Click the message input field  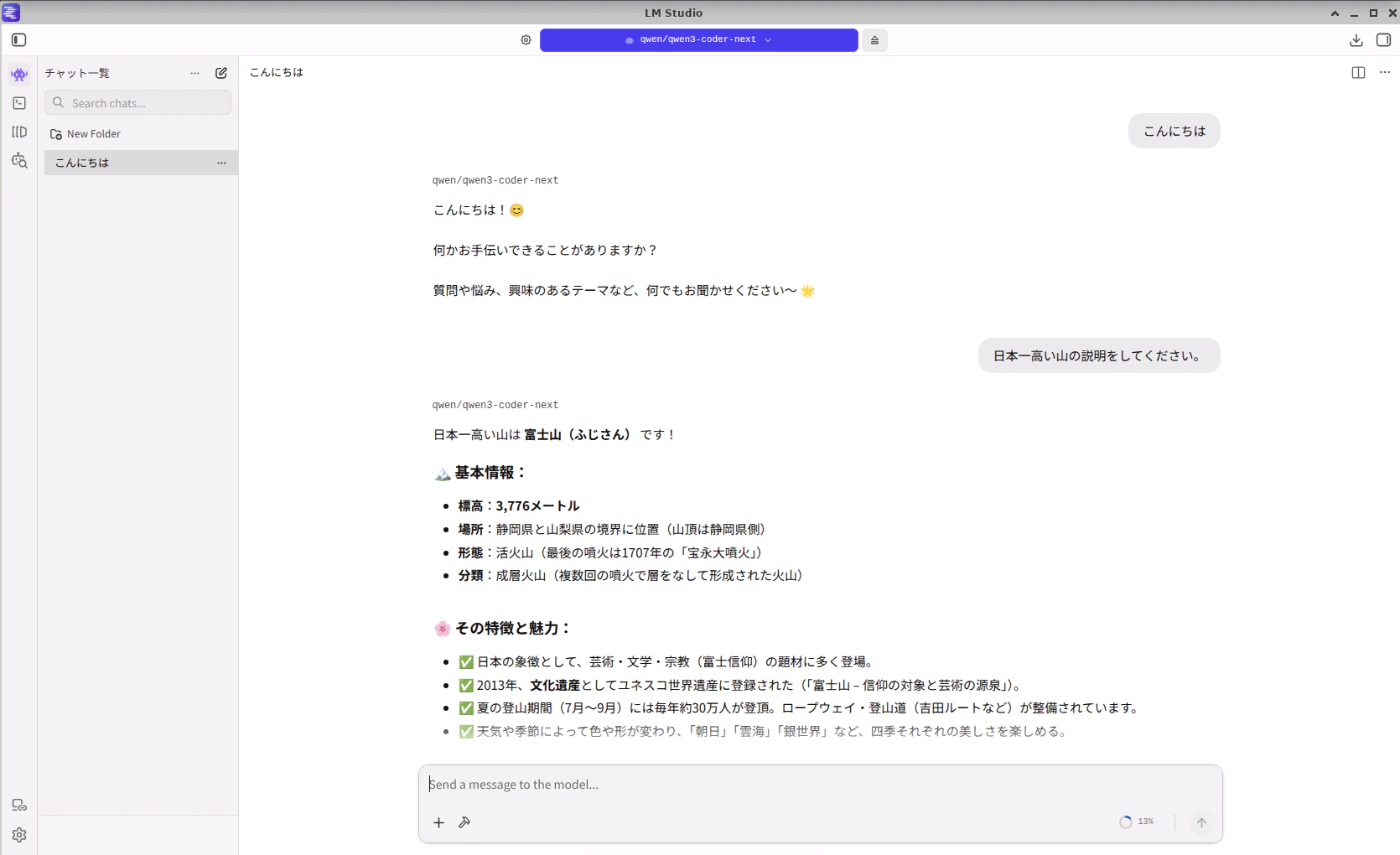tap(820, 785)
